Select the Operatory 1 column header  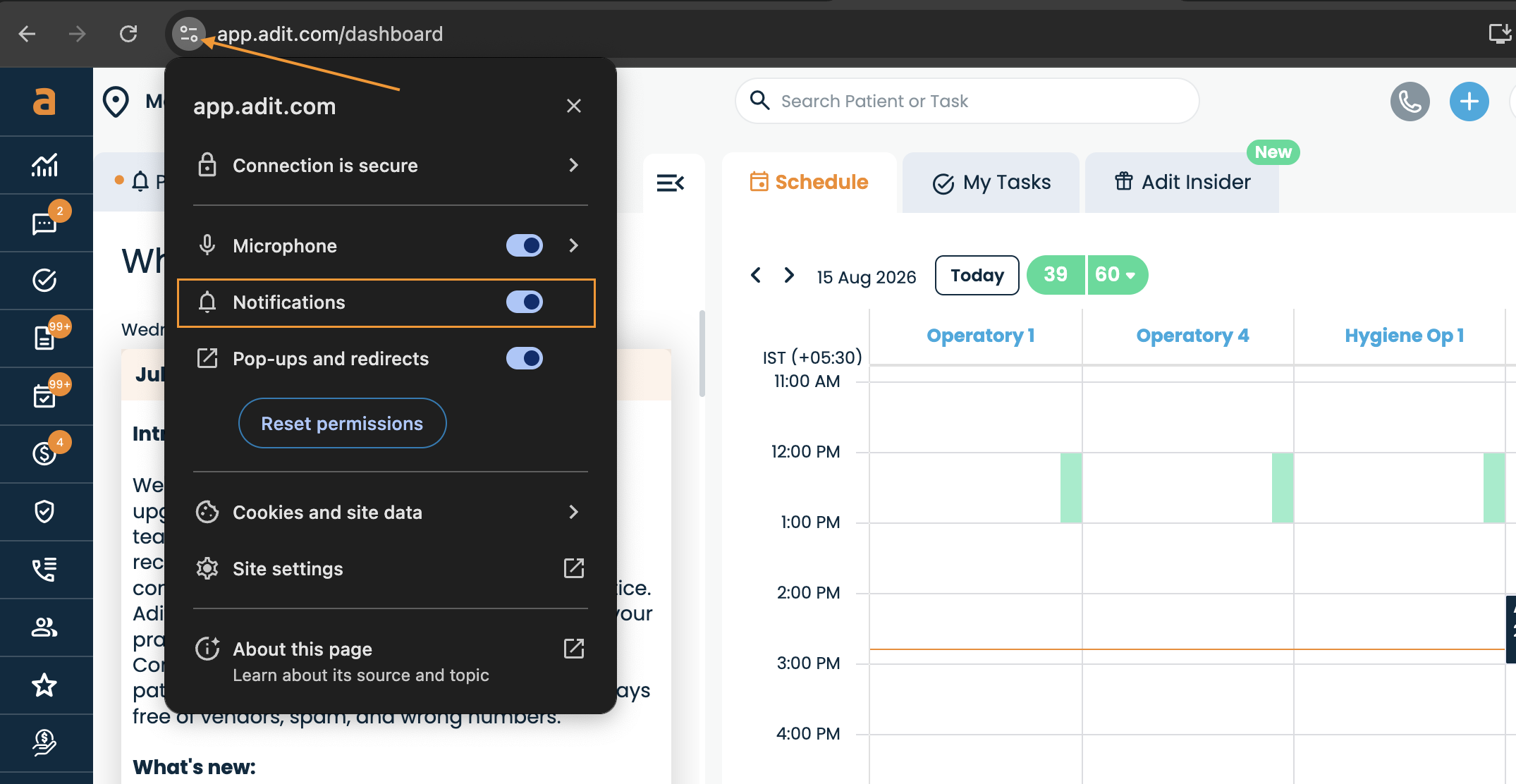tap(980, 336)
